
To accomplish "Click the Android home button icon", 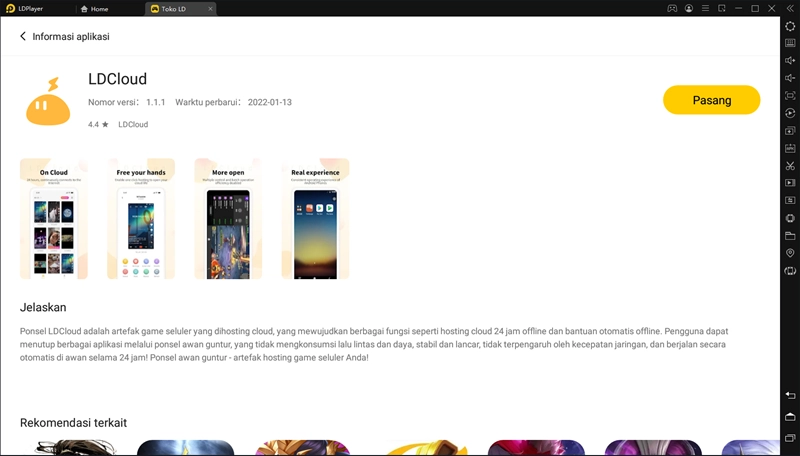I will [x=790, y=417].
